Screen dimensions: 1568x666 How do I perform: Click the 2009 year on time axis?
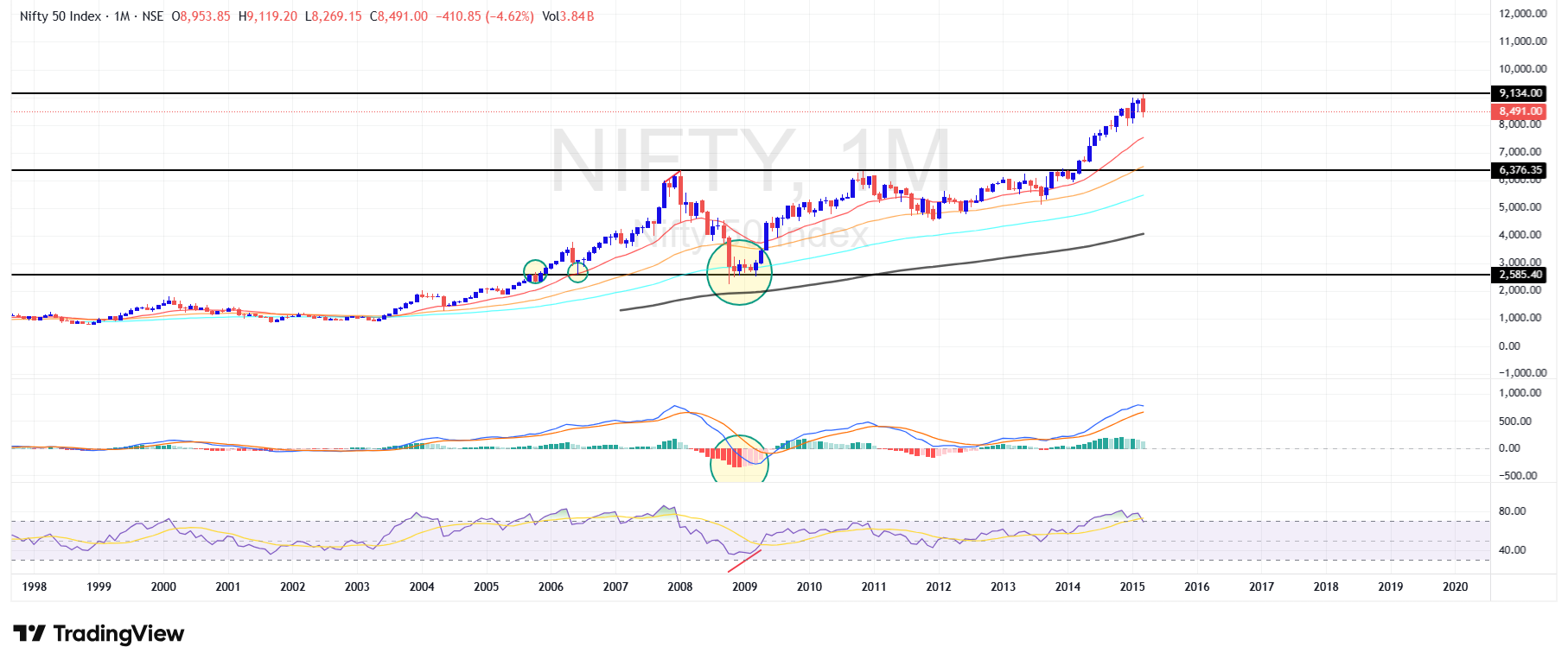(745, 587)
